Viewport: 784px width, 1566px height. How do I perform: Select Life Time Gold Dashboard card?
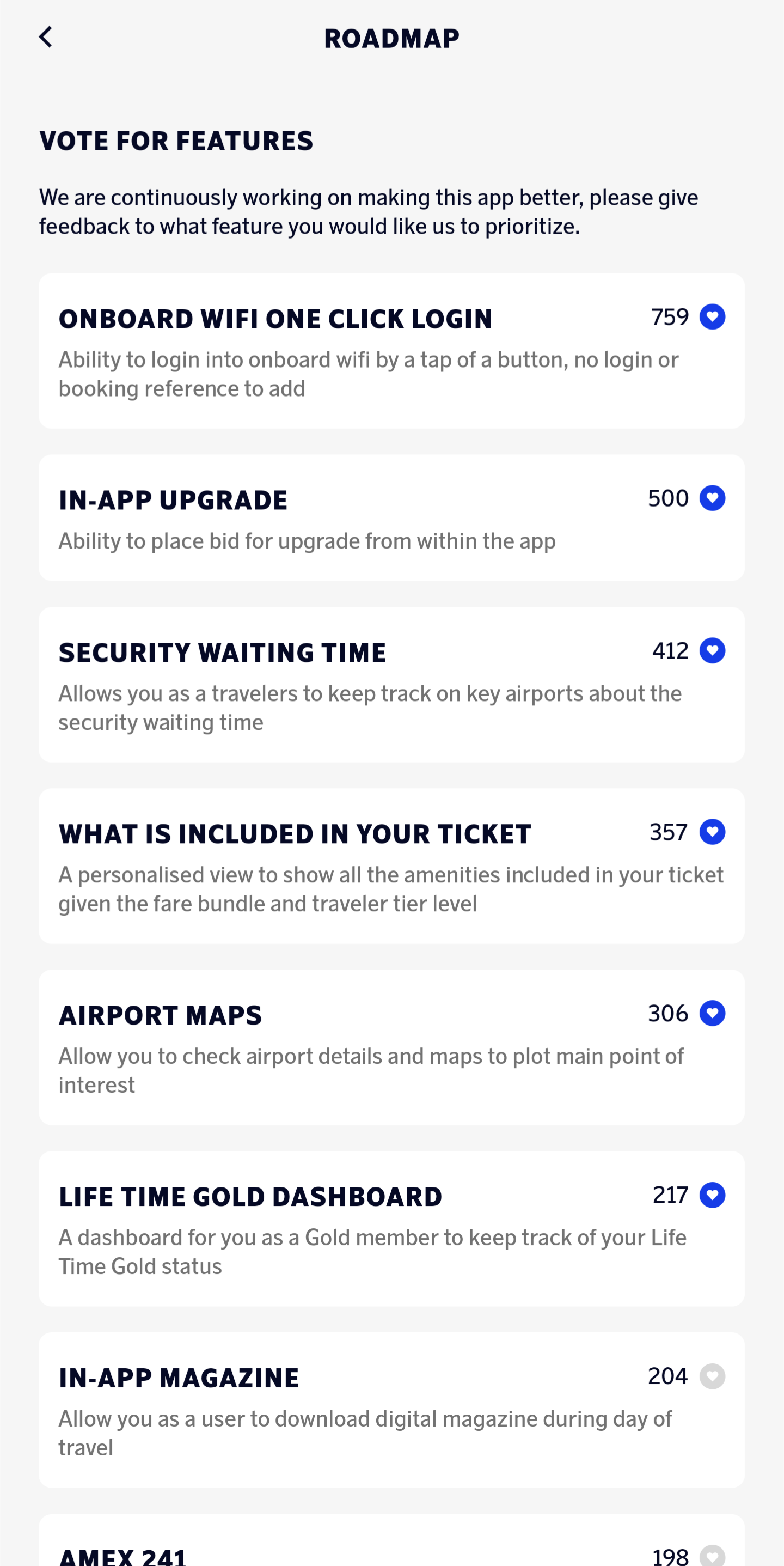(x=392, y=1229)
